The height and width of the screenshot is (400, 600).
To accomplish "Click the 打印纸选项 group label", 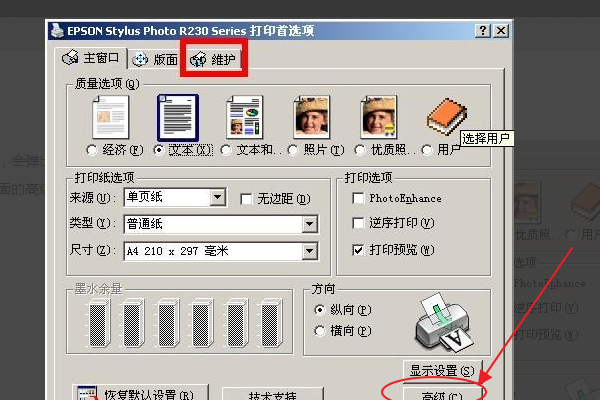I will (x=104, y=178).
